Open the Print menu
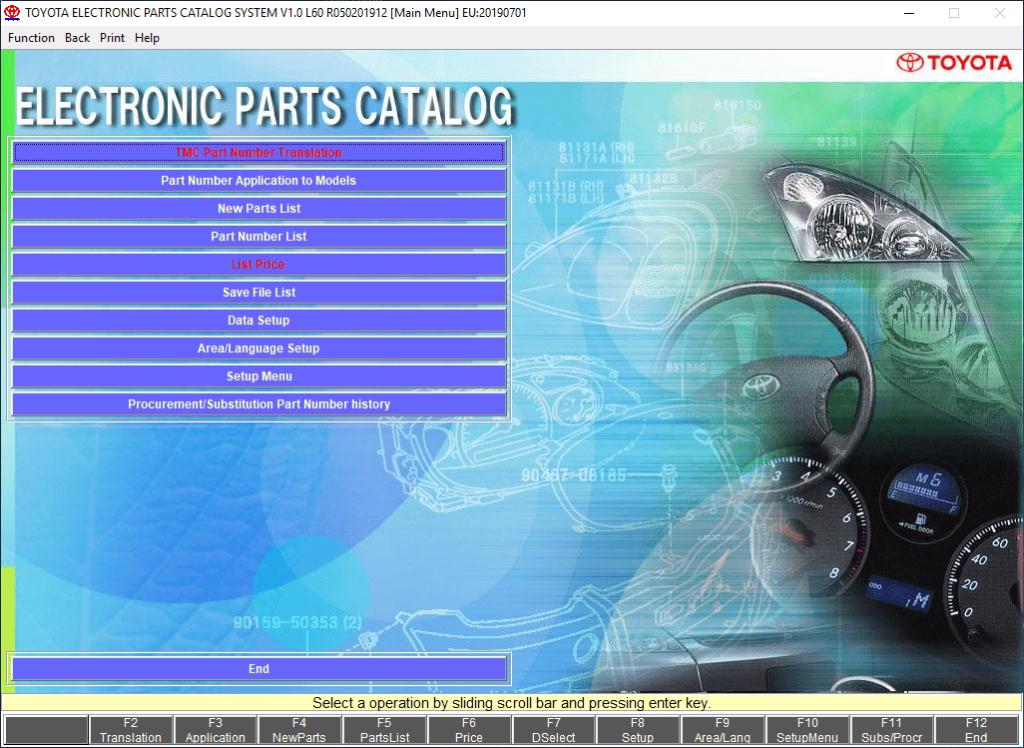The width and height of the screenshot is (1024, 748). (x=112, y=37)
